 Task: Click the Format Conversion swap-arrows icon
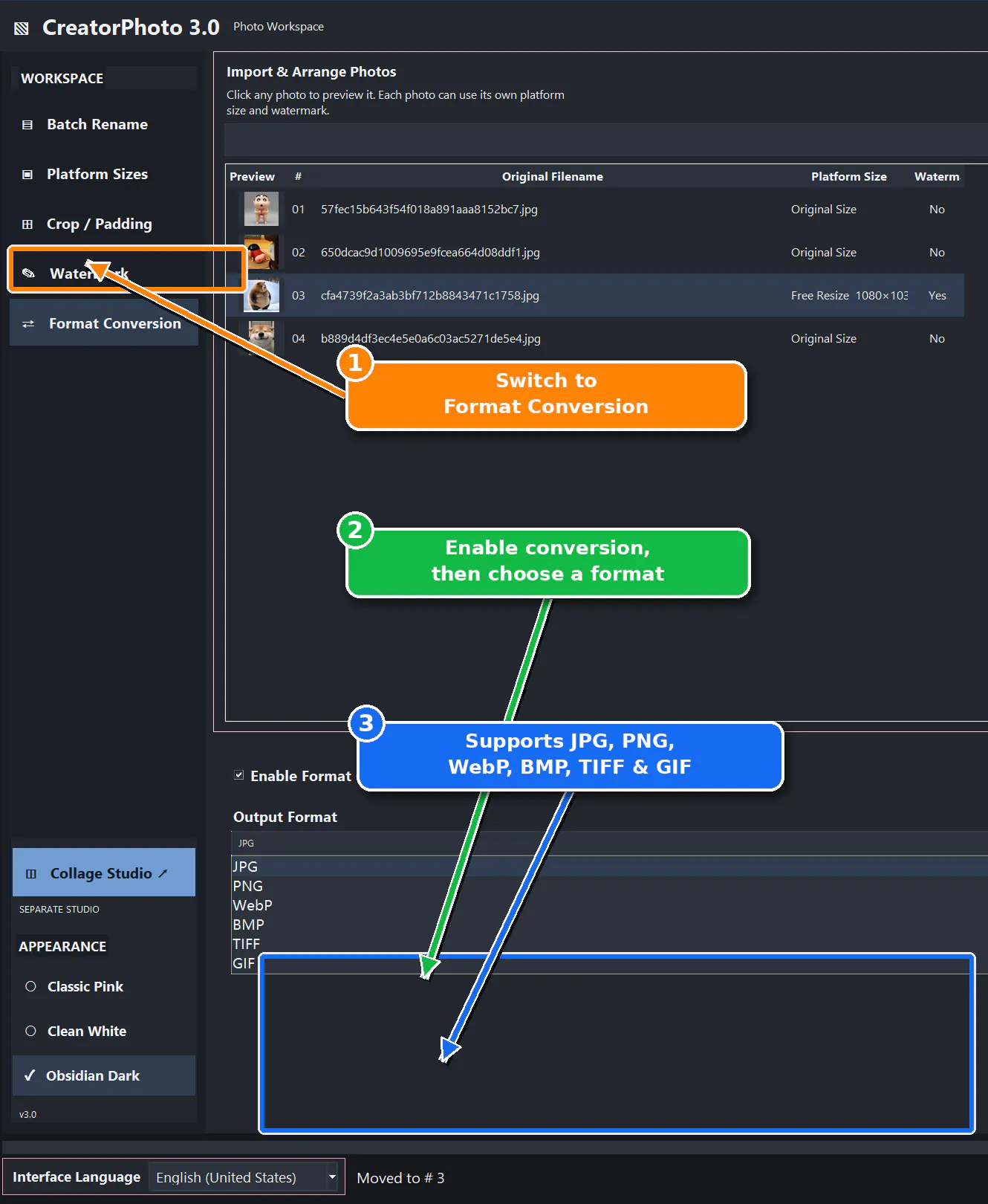pos(28,324)
